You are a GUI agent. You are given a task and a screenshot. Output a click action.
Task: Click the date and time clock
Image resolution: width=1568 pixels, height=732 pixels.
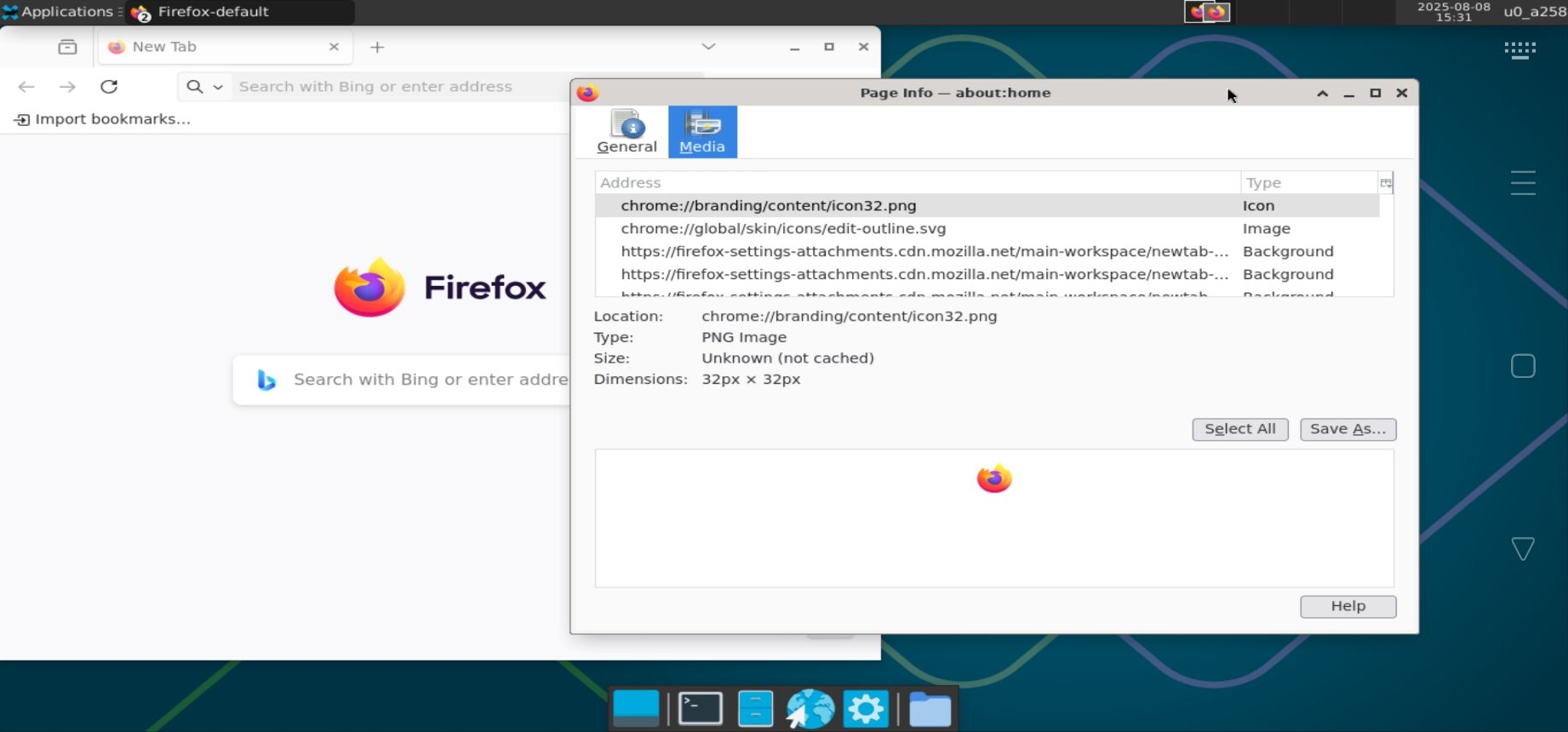click(1454, 12)
